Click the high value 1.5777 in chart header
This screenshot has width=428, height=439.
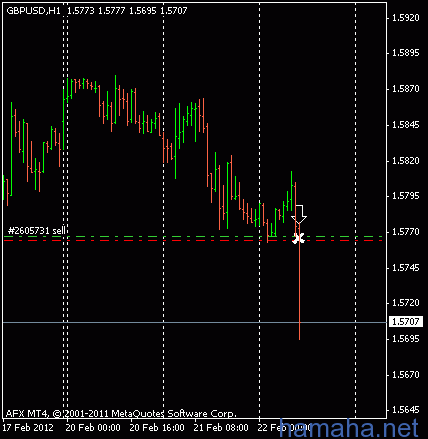[112, 11]
